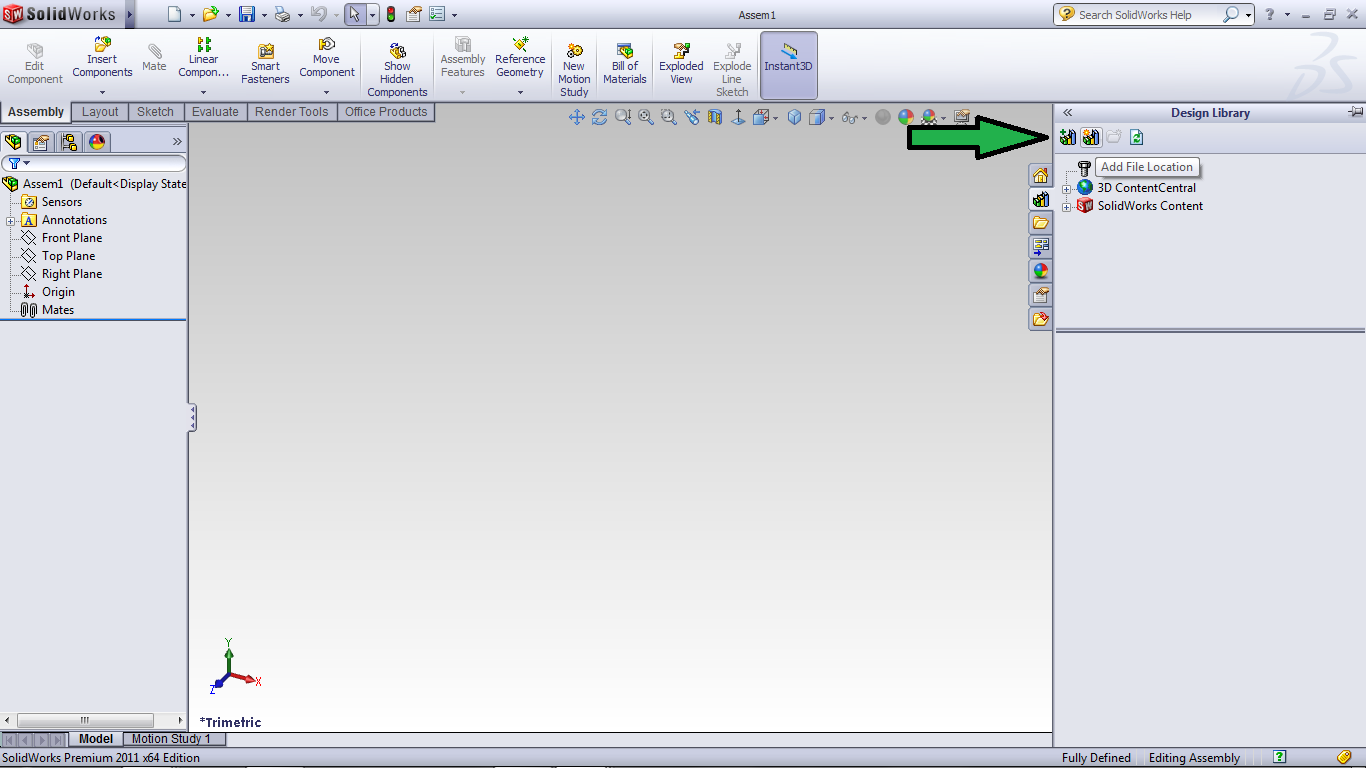Switch to ConfigurationManager tab icon
Viewport: 1366px width, 768px height.
point(69,142)
